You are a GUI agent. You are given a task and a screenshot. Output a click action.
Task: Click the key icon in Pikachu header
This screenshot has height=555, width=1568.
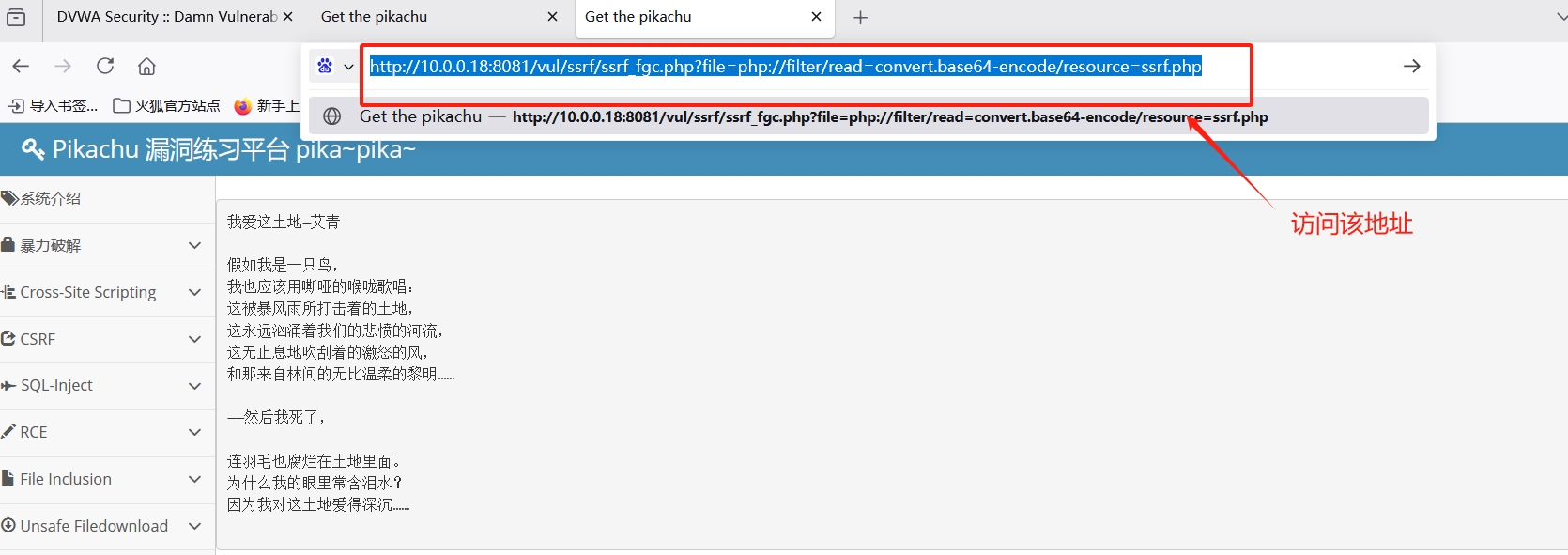point(33,149)
